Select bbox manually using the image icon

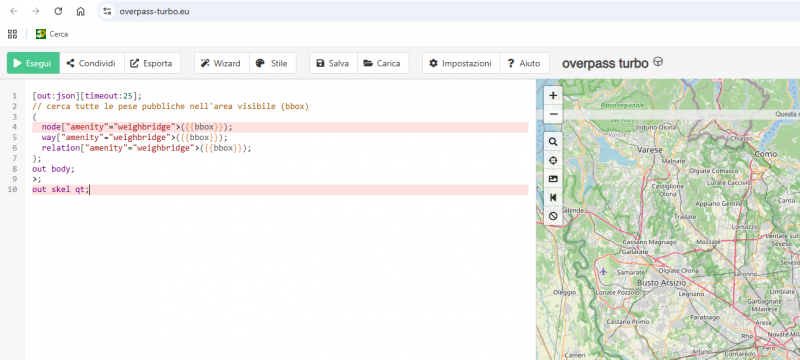(553, 179)
